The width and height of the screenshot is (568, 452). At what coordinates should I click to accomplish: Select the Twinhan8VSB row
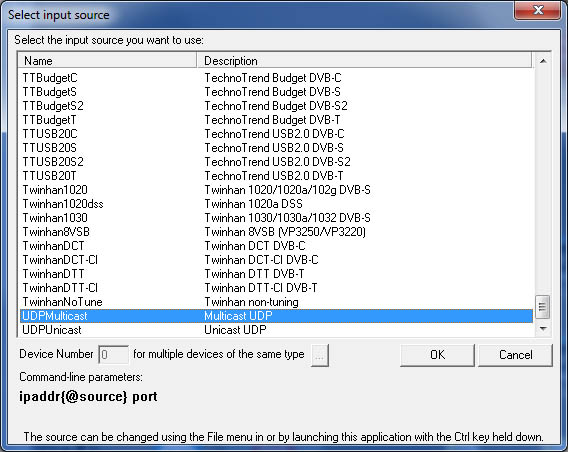276,232
